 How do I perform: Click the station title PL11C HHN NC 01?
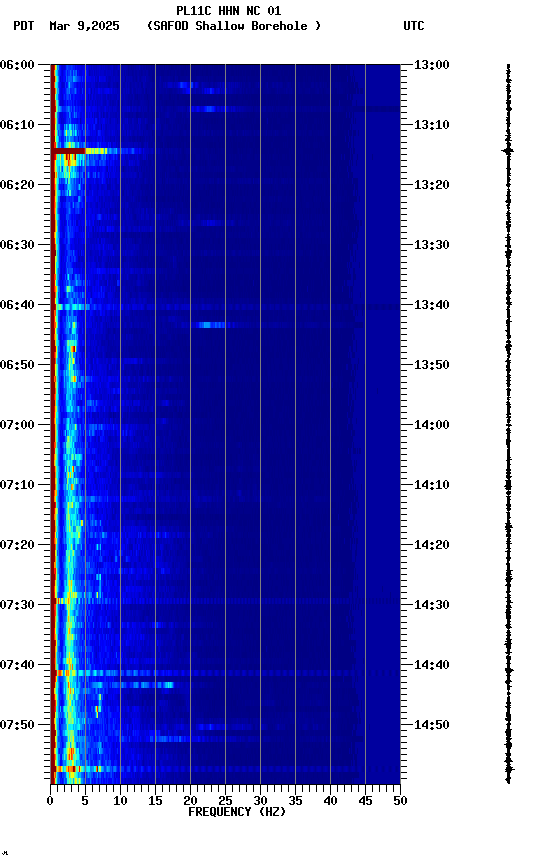[229, 11]
